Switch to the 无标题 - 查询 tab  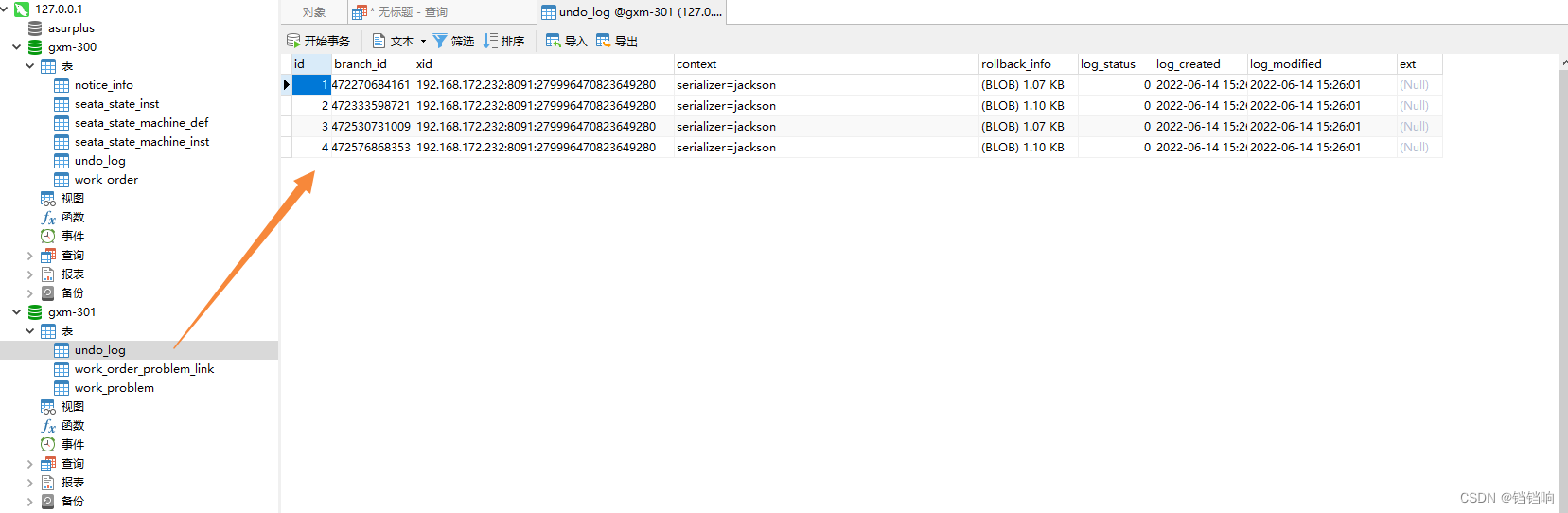pyautogui.click(x=442, y=12)
